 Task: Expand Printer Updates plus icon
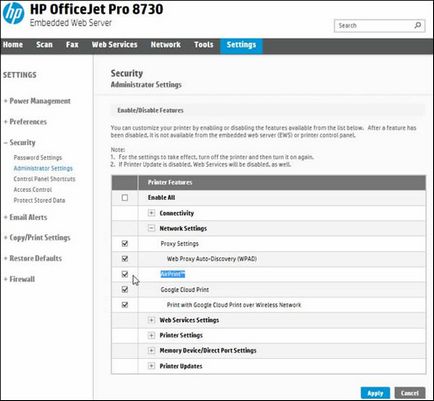pos(151,366)
